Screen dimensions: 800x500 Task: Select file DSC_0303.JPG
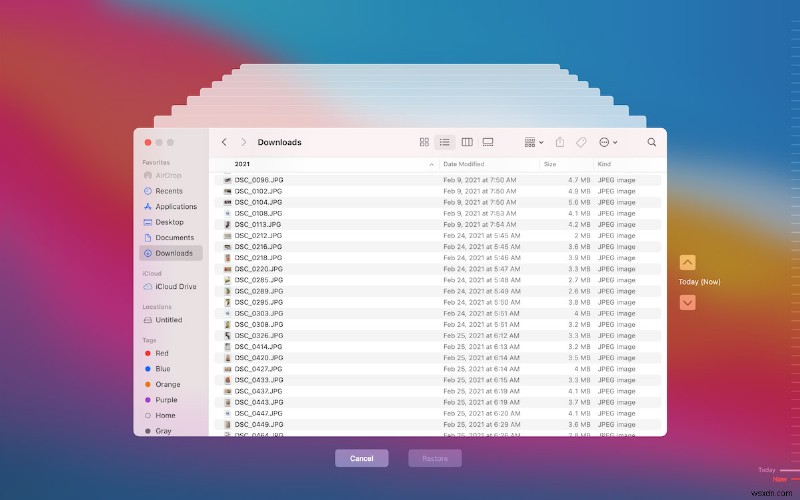point(438,313)
